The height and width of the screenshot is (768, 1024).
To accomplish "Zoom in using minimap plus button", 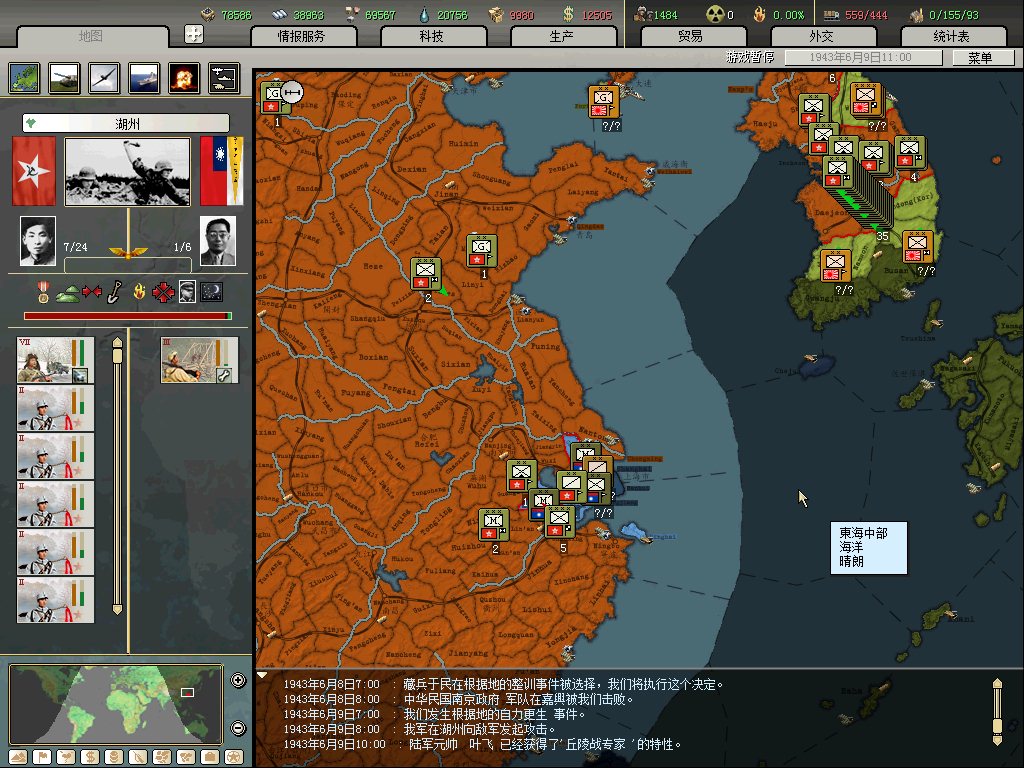I will pyautogui.click(x=238, y=681).
